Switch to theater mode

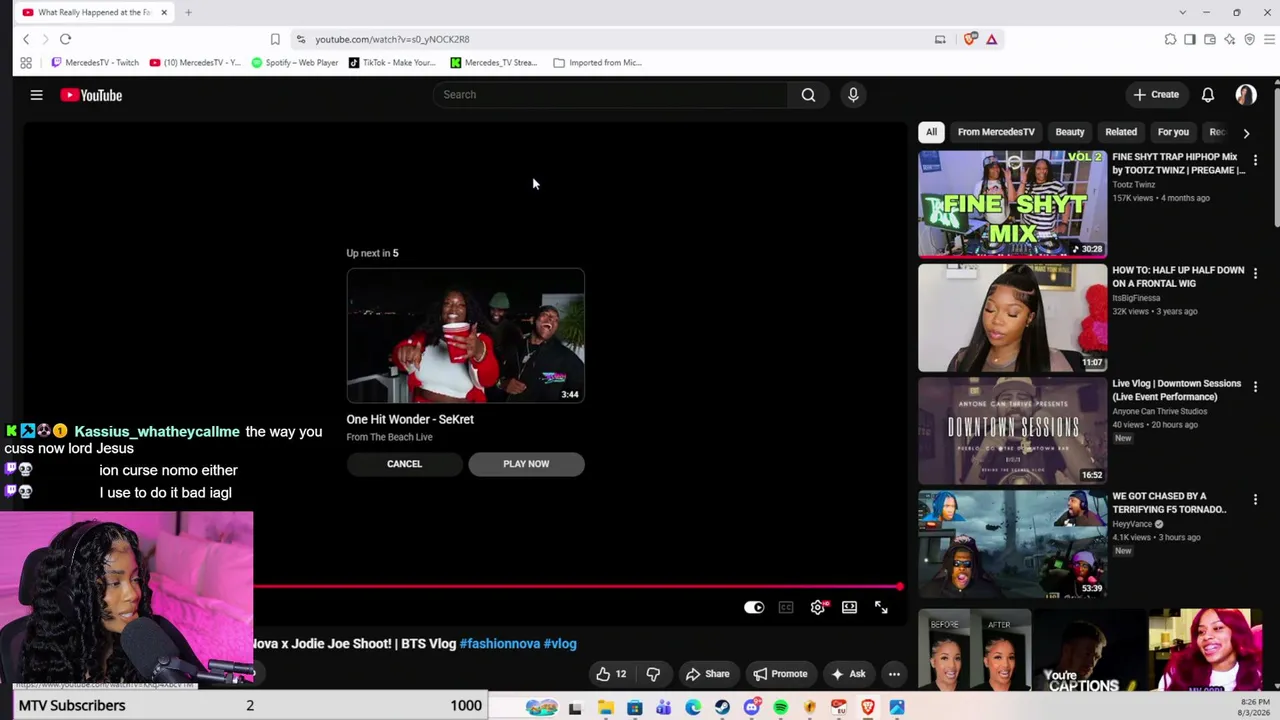click(849, 607)
